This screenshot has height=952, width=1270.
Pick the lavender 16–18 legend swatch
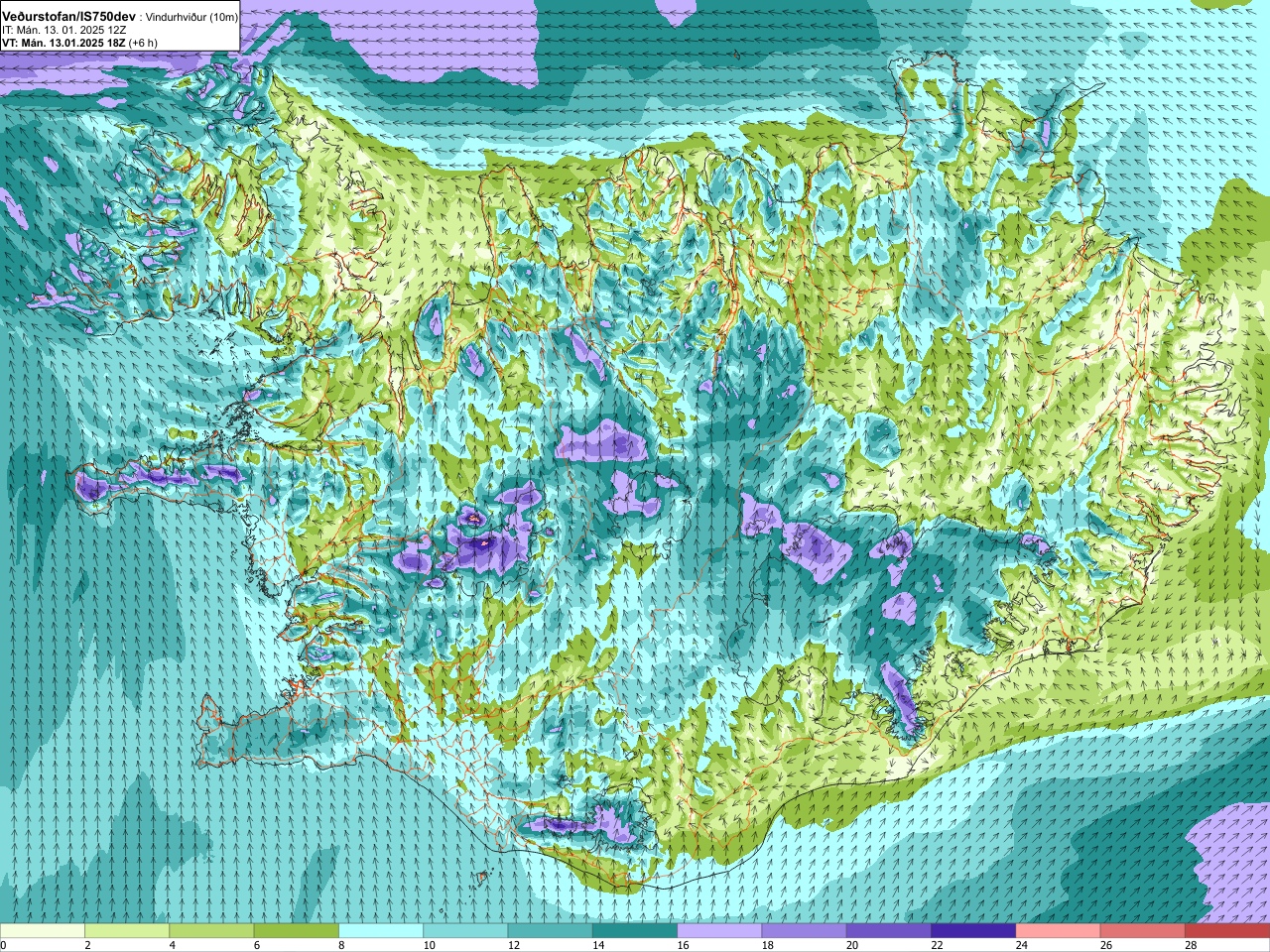click(719, 931)
